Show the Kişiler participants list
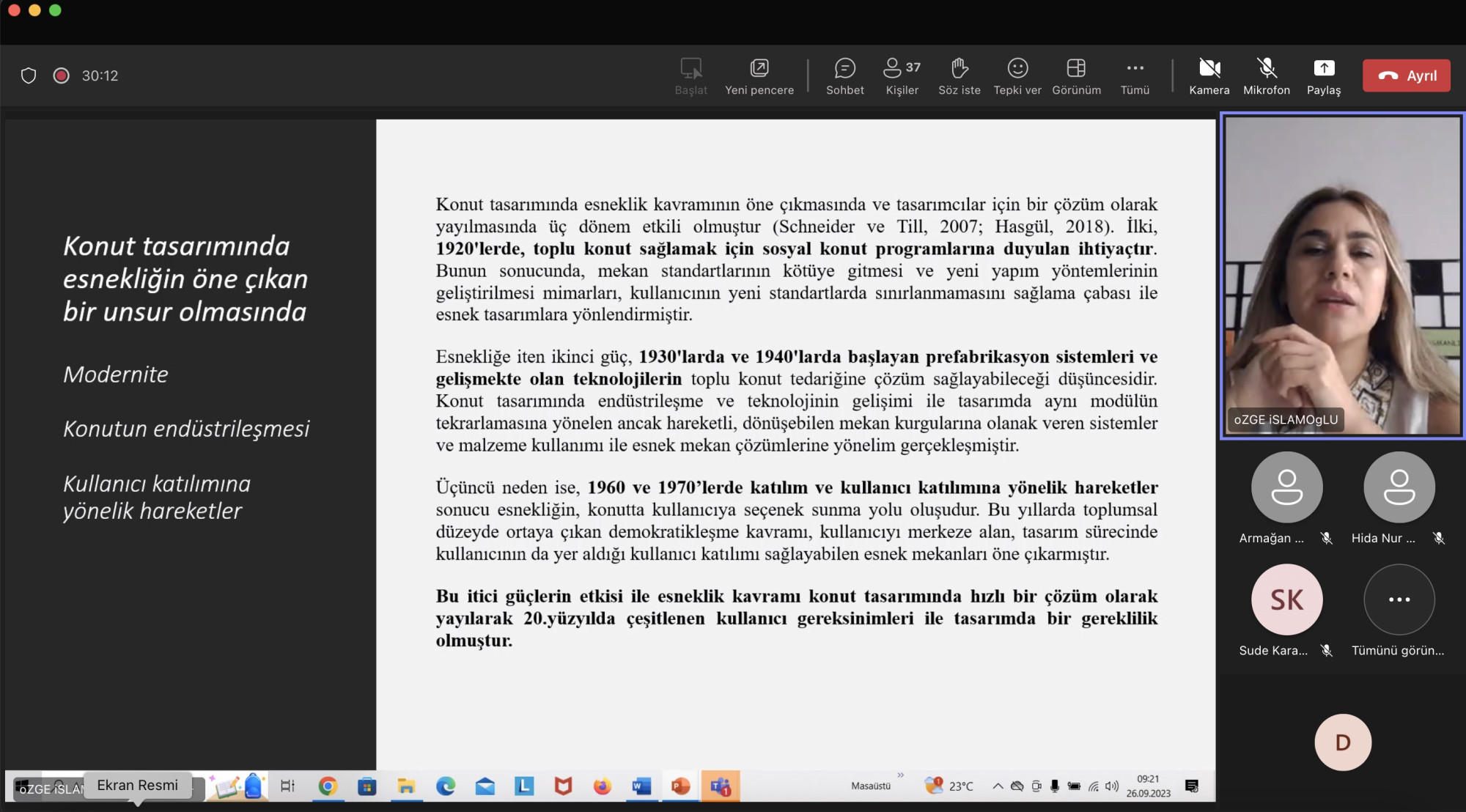Image resolution: width=1466 pixels, height=812 pixels. pyautogui.click(x=902, y=76)
